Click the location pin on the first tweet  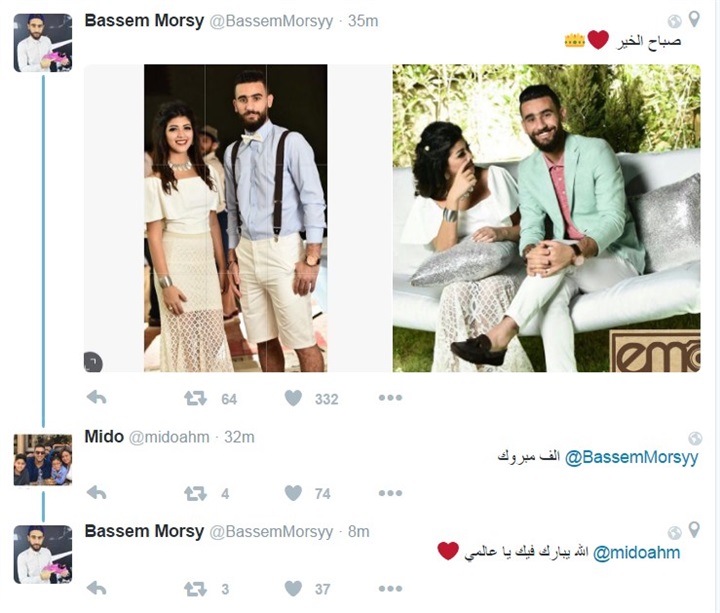695,19
